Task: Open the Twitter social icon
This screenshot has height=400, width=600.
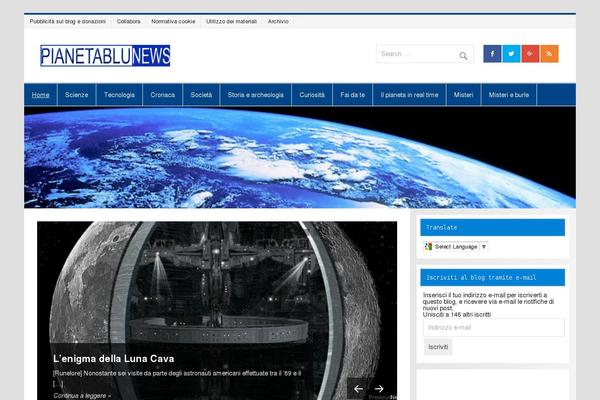Action: [511, 54]
